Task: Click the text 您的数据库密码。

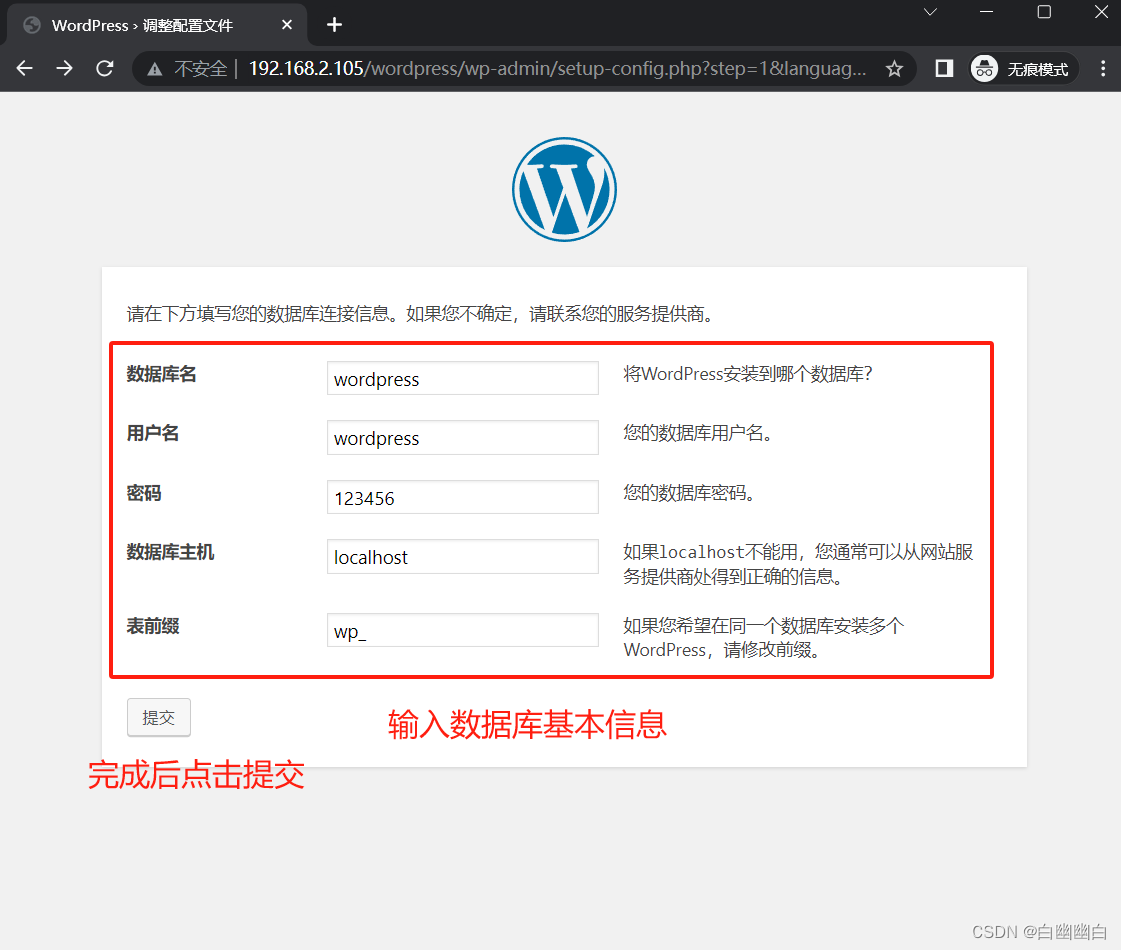Action: point(689,493)
